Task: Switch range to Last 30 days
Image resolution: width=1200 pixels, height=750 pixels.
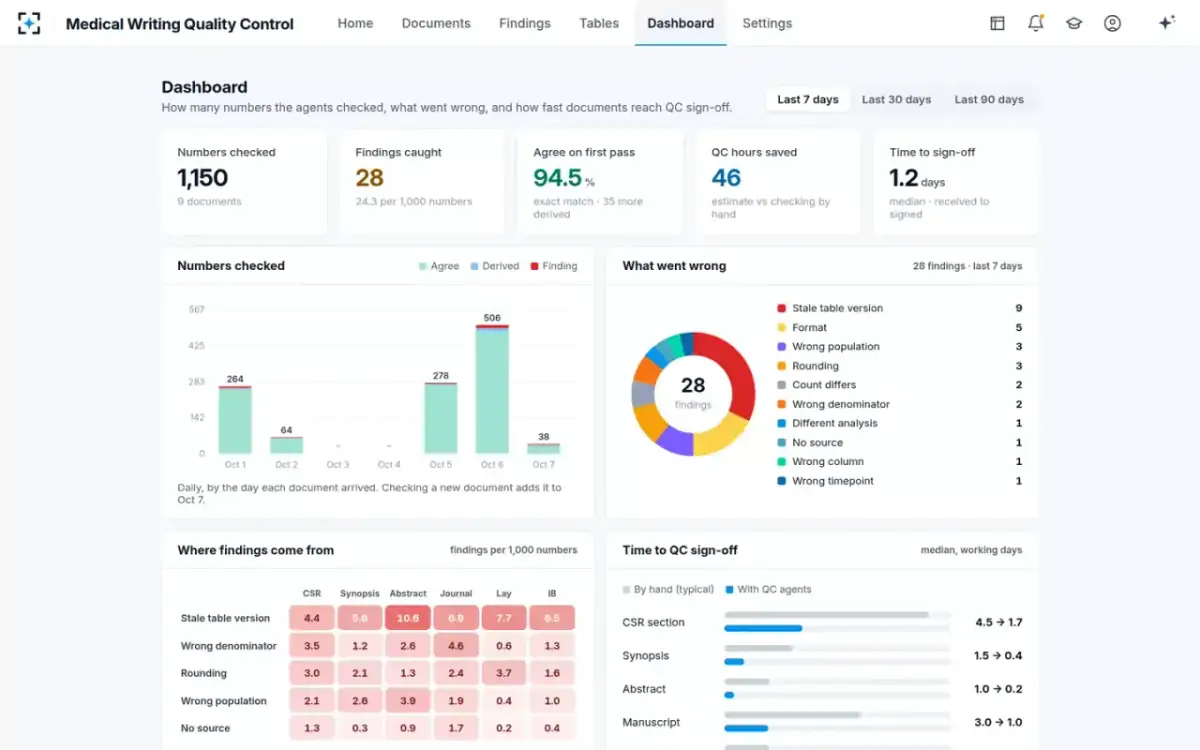Action: (x=896, y=99)
